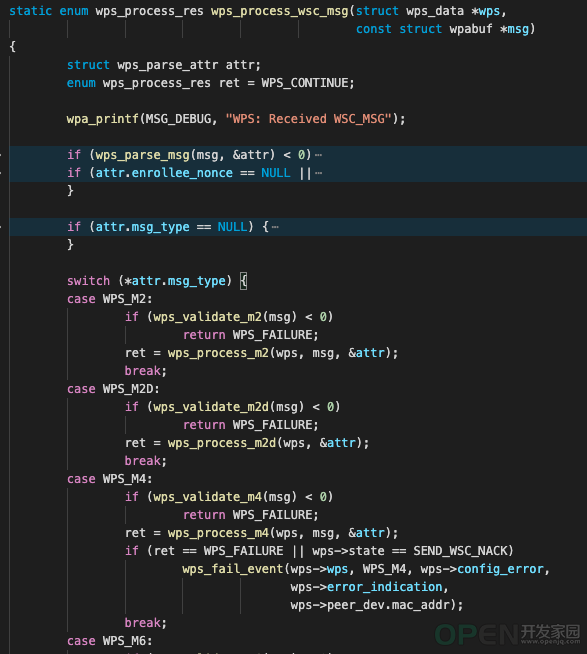The width and height of the screenshot is (587, 654).
Task: Click the wps_process_wsc_msg function name
Action: tap(280, 11)
